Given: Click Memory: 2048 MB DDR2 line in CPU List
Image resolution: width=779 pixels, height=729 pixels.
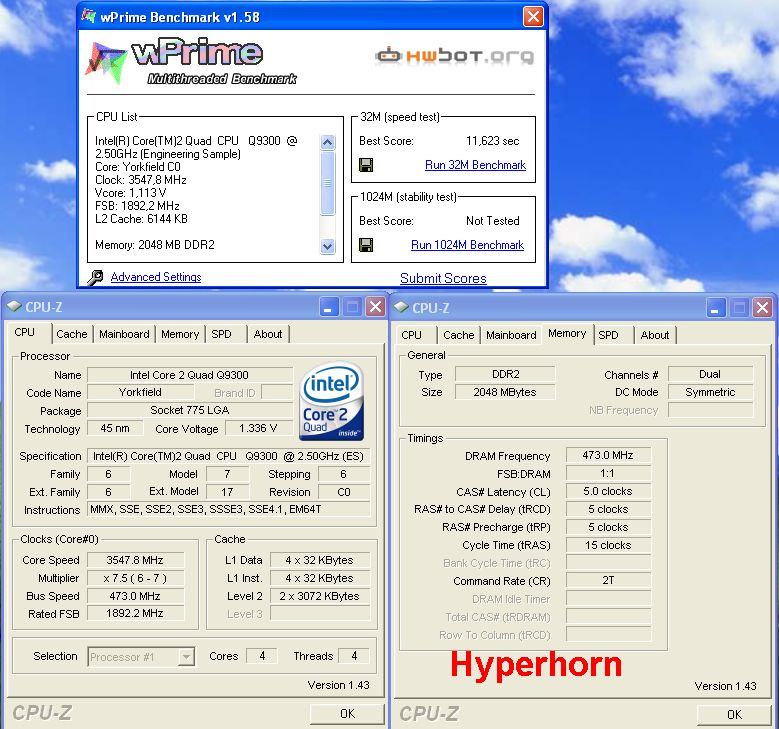Looking at the screenshot, I should [x=155, y=245].
